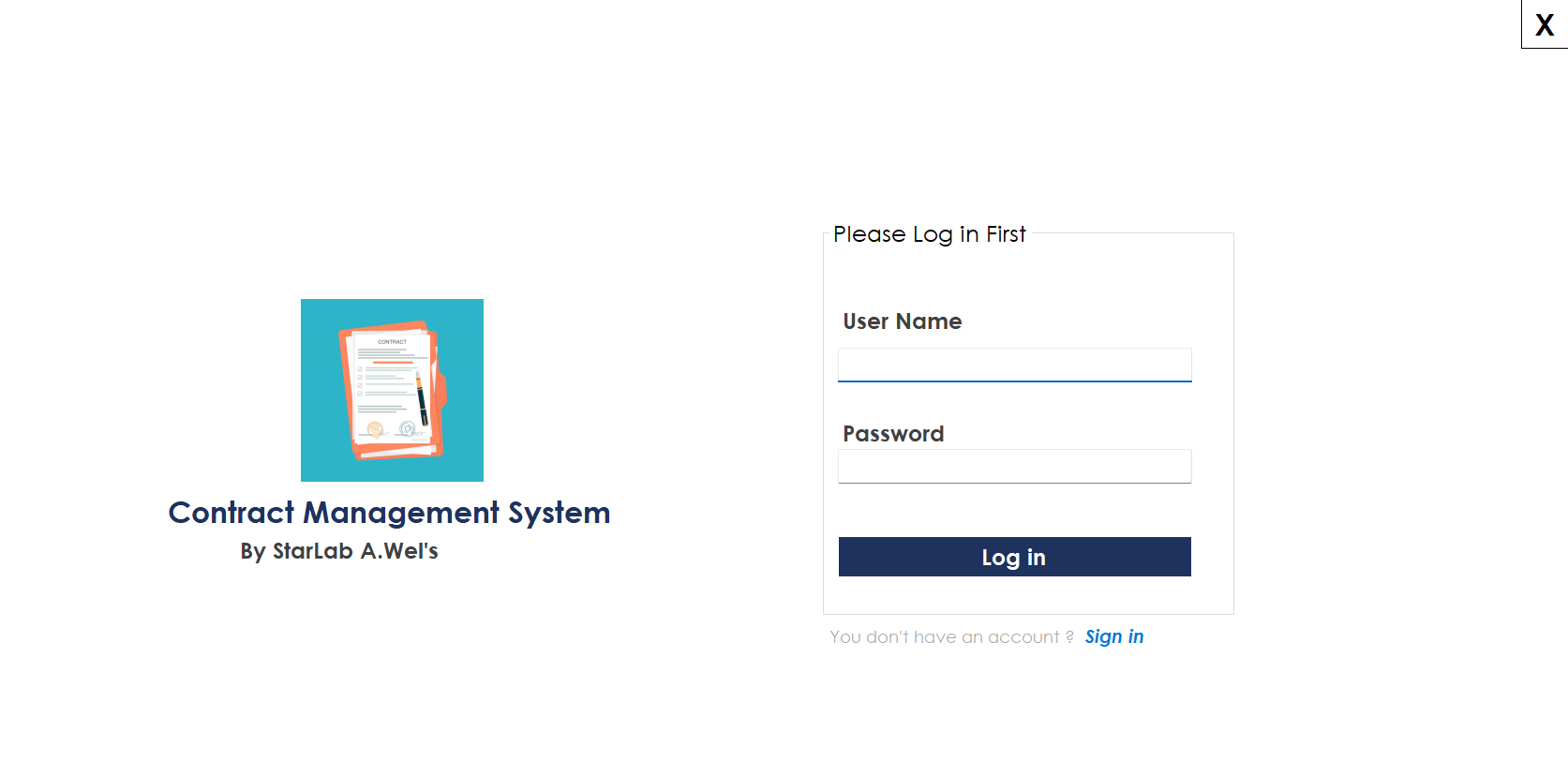
Task: Click the Please Log in First heading
Action: click(929, 234)
